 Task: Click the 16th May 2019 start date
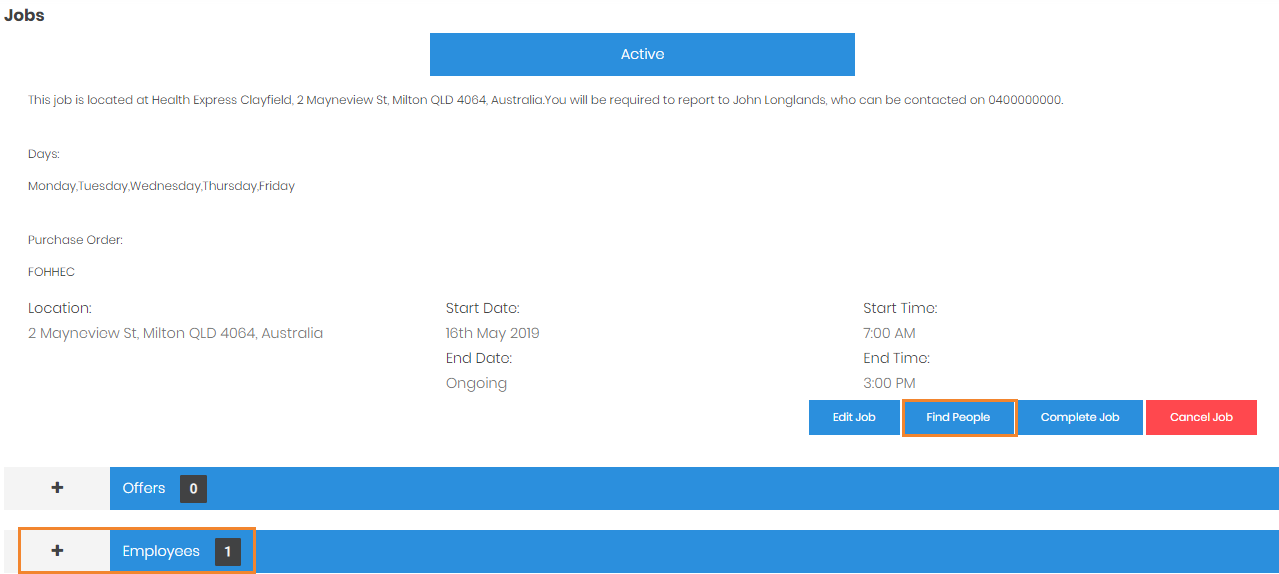492,333
